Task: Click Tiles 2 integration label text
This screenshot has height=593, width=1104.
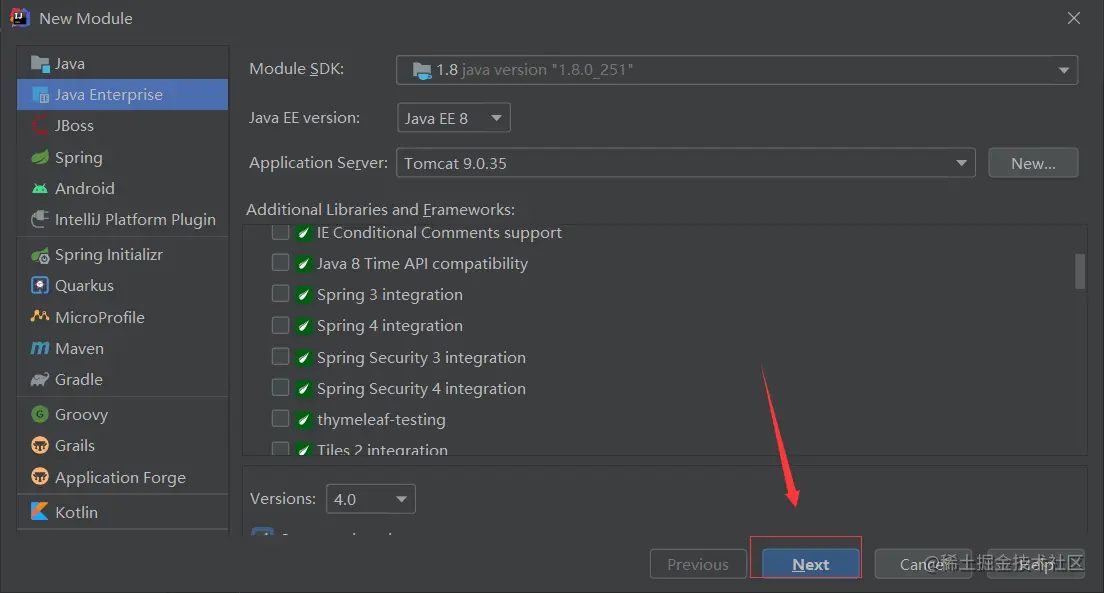Action: pyautogui.click(x=382, y=449)
